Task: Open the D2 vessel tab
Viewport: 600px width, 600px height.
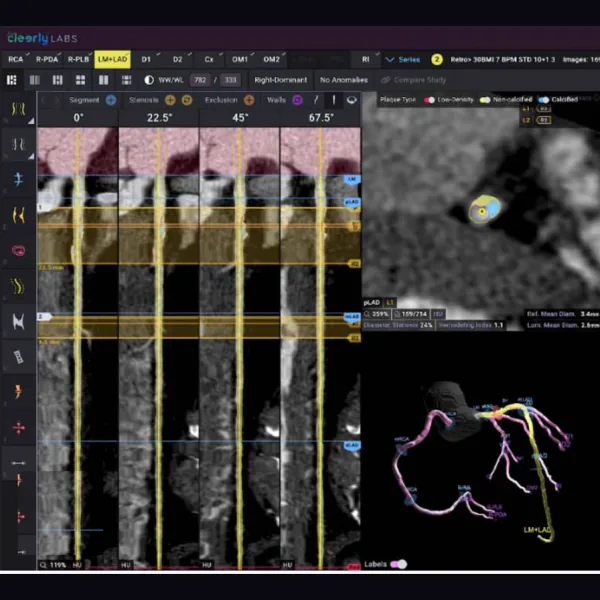Action: pos(178,59)
